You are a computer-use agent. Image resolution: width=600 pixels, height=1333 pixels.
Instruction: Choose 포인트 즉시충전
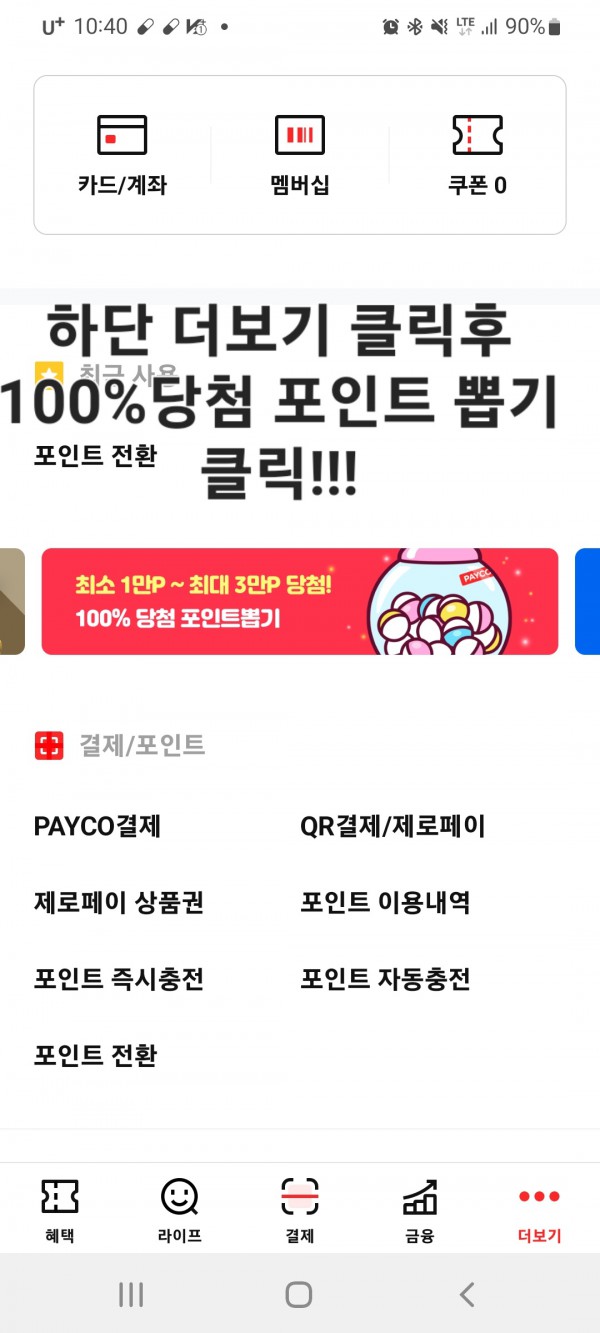[119, 978]
